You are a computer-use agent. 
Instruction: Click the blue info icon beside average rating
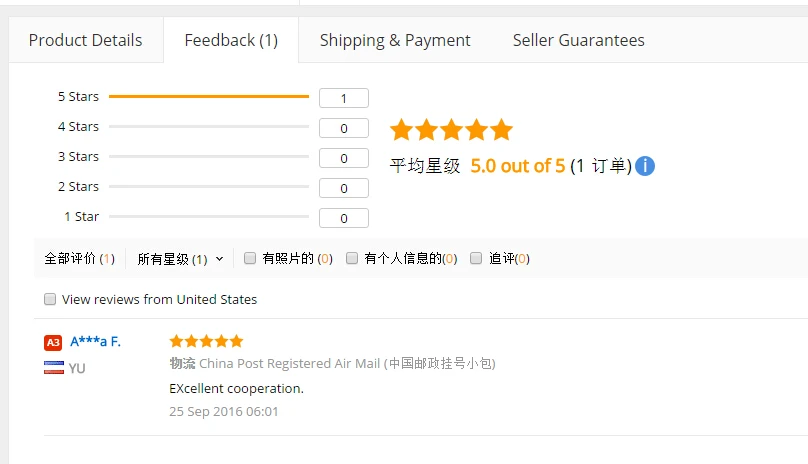tap(645, 166)
